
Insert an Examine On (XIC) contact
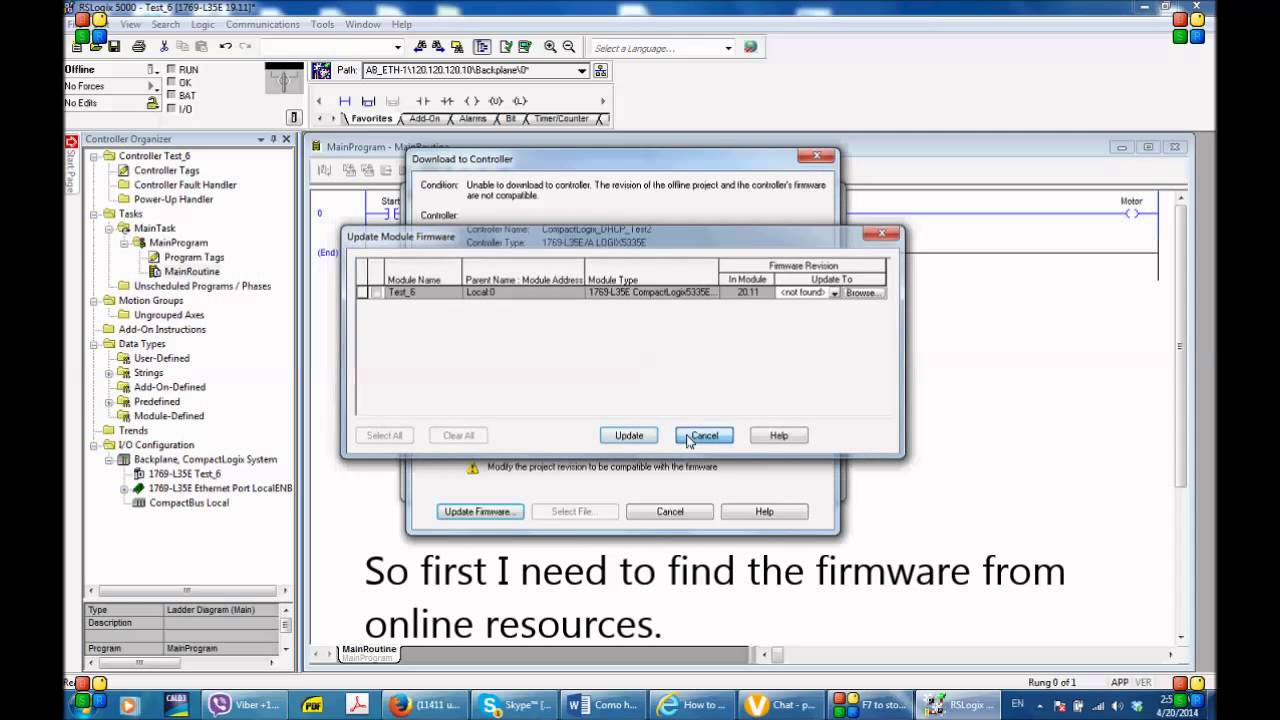422,101
